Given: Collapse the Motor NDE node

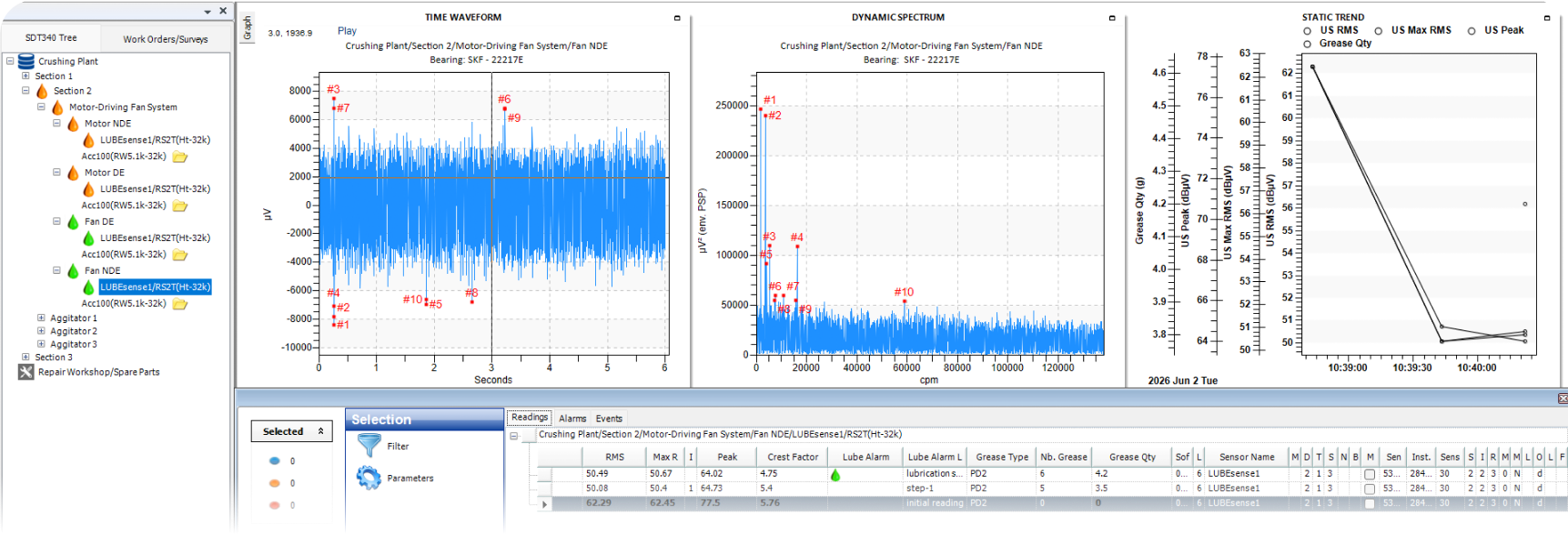Looking at the screenshot, I should click(x=56, y=124).
